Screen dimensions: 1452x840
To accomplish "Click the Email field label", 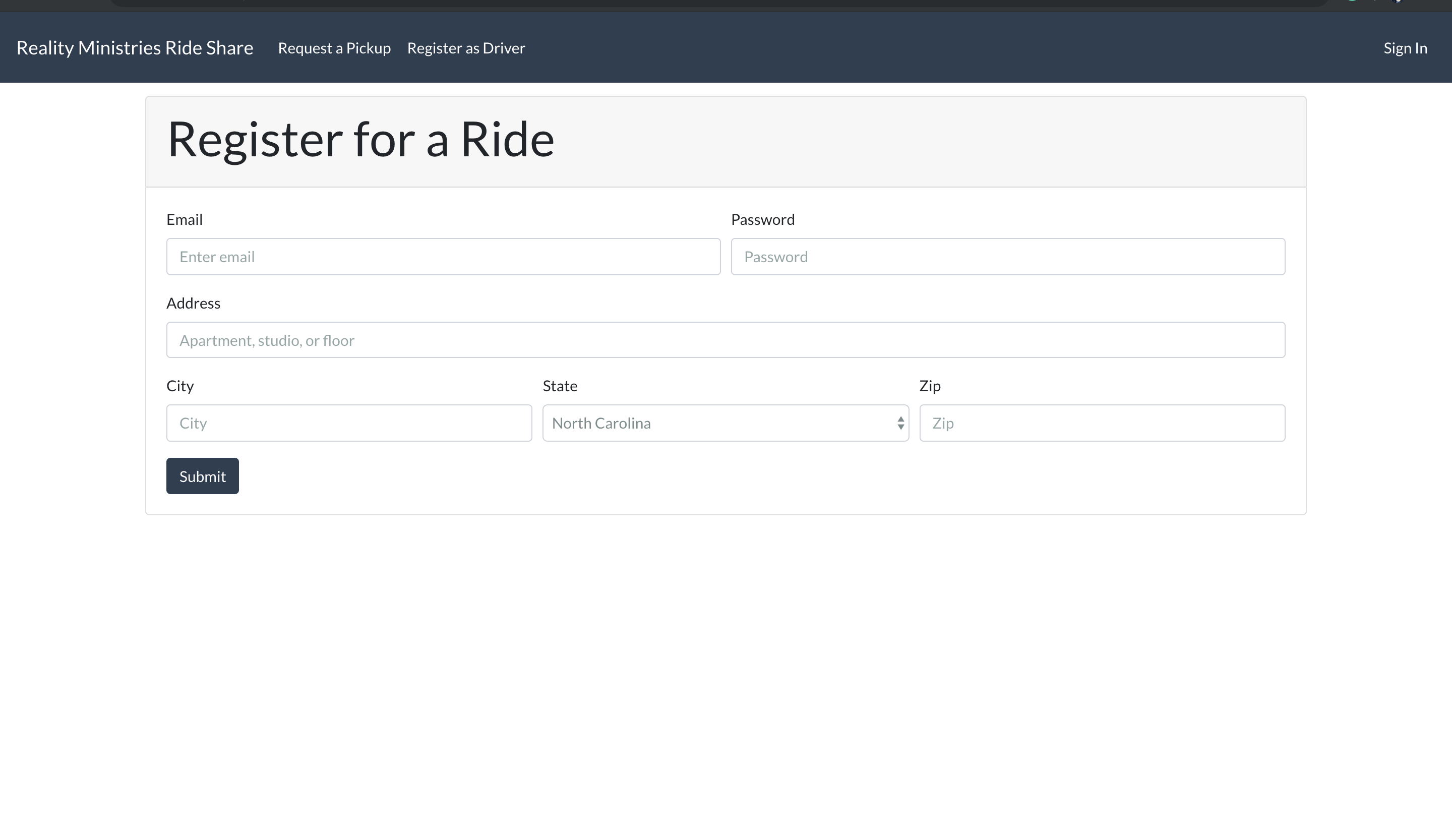I will point(185,219).
